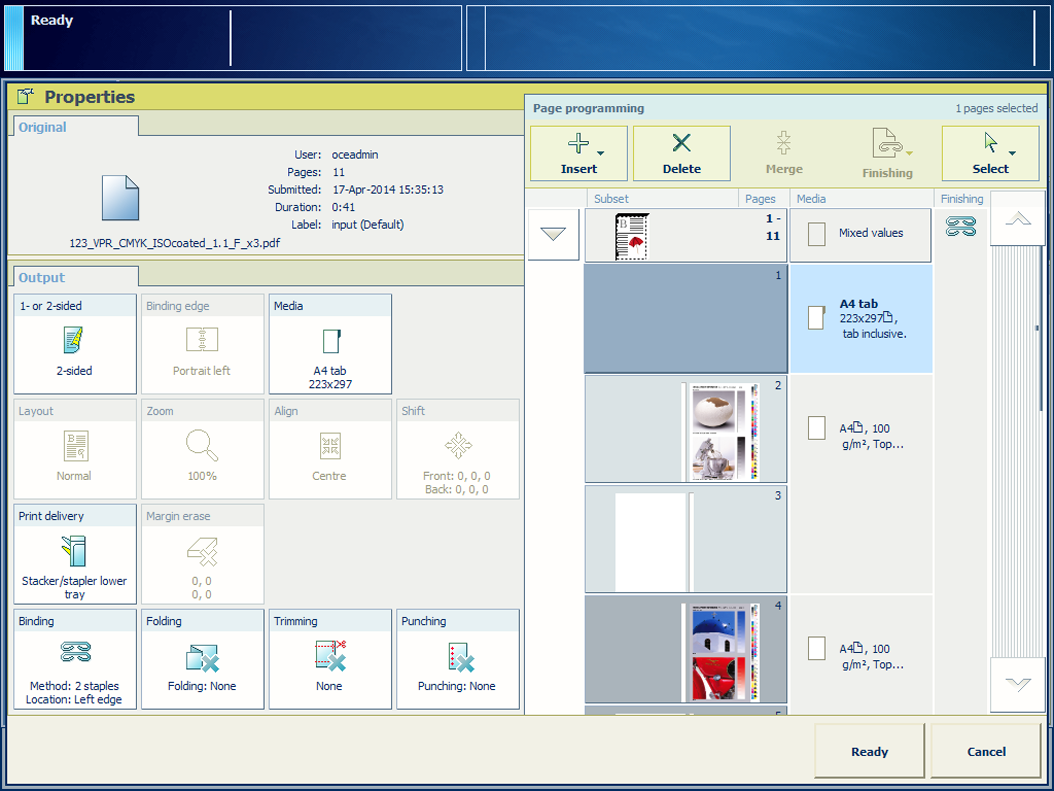The image size is (1054, 791).
Task: Click the staple Finishing icon in list
Action: (961, 228)
